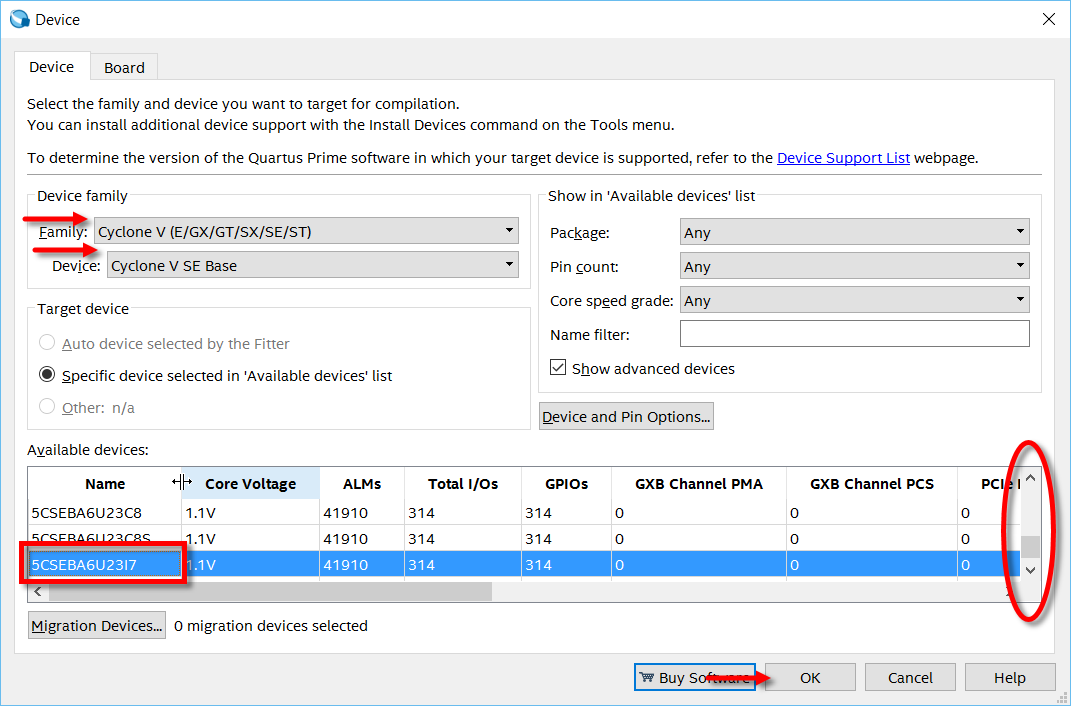Click the vertical scrollbar up arrow
This screenshot has width=1071, height=706.
[x=1030, y=479]
